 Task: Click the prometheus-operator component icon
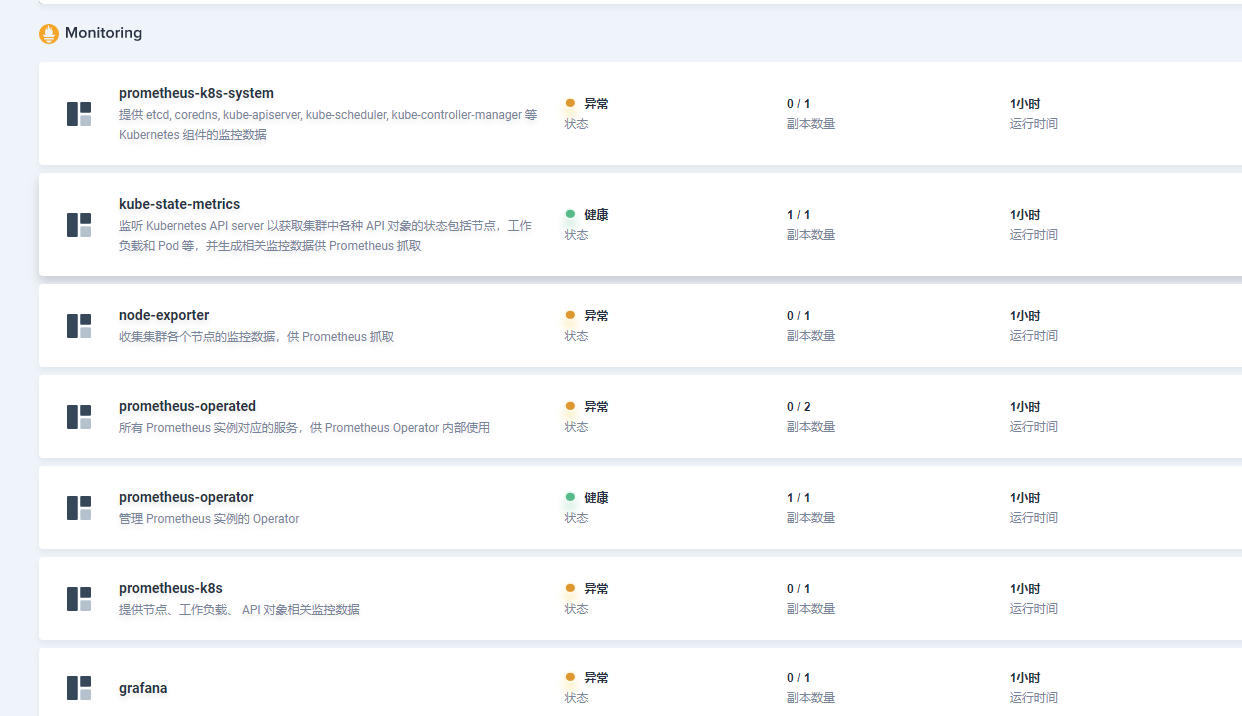[79, 508]
